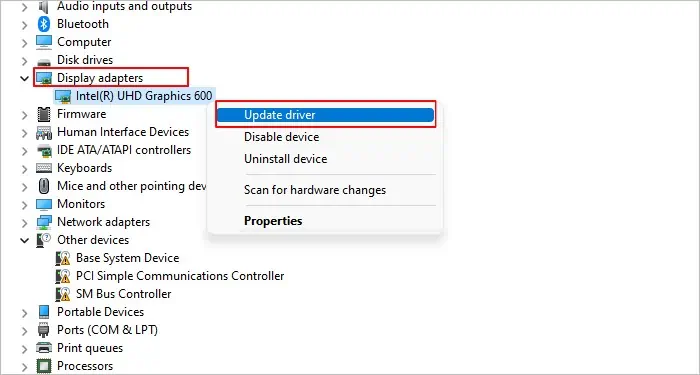
Task: Expand the Human Interface Devices category
Action: pos(24,132)
